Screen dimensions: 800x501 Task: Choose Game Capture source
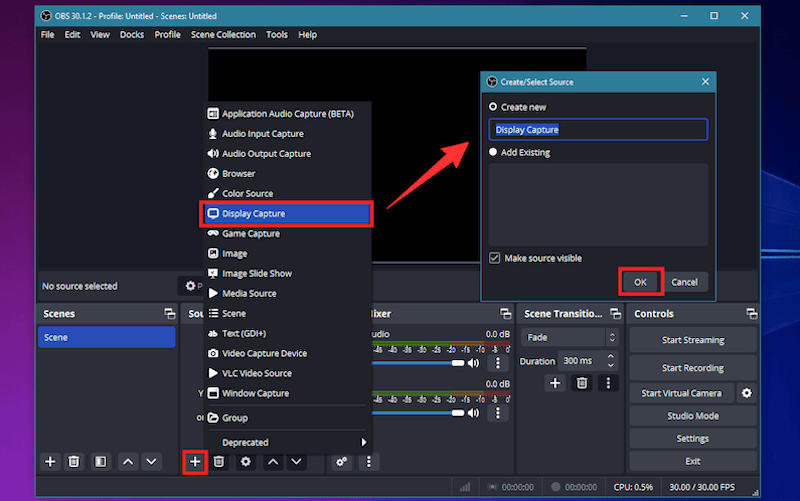[x=288, y=234]
